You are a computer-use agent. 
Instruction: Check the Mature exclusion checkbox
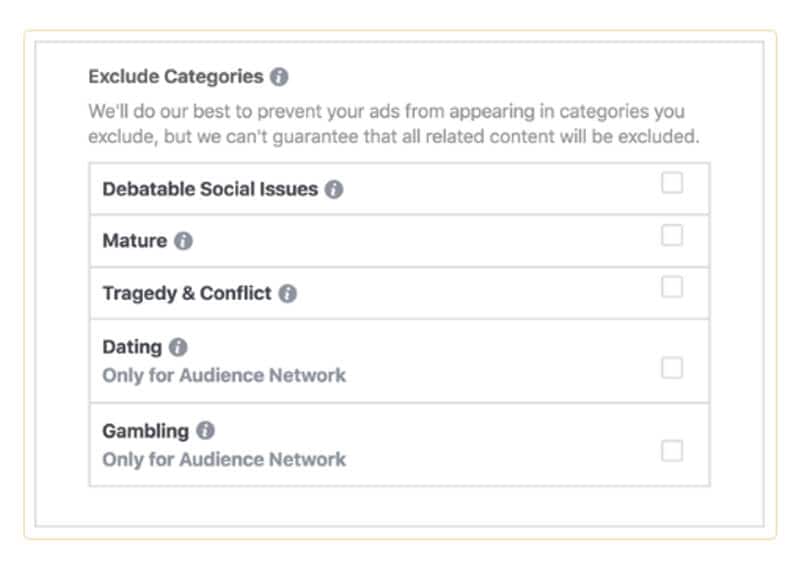(672, 236)
